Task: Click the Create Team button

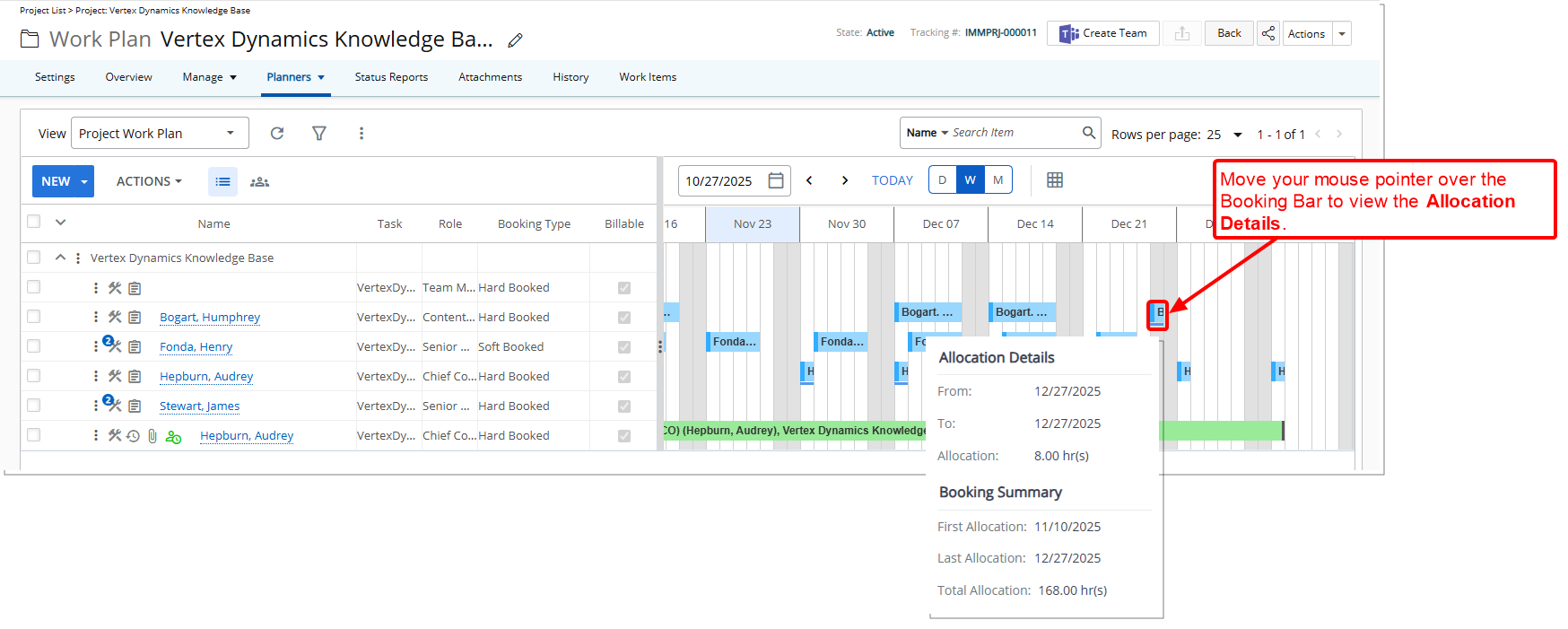Action: [x=1103, y=33]
